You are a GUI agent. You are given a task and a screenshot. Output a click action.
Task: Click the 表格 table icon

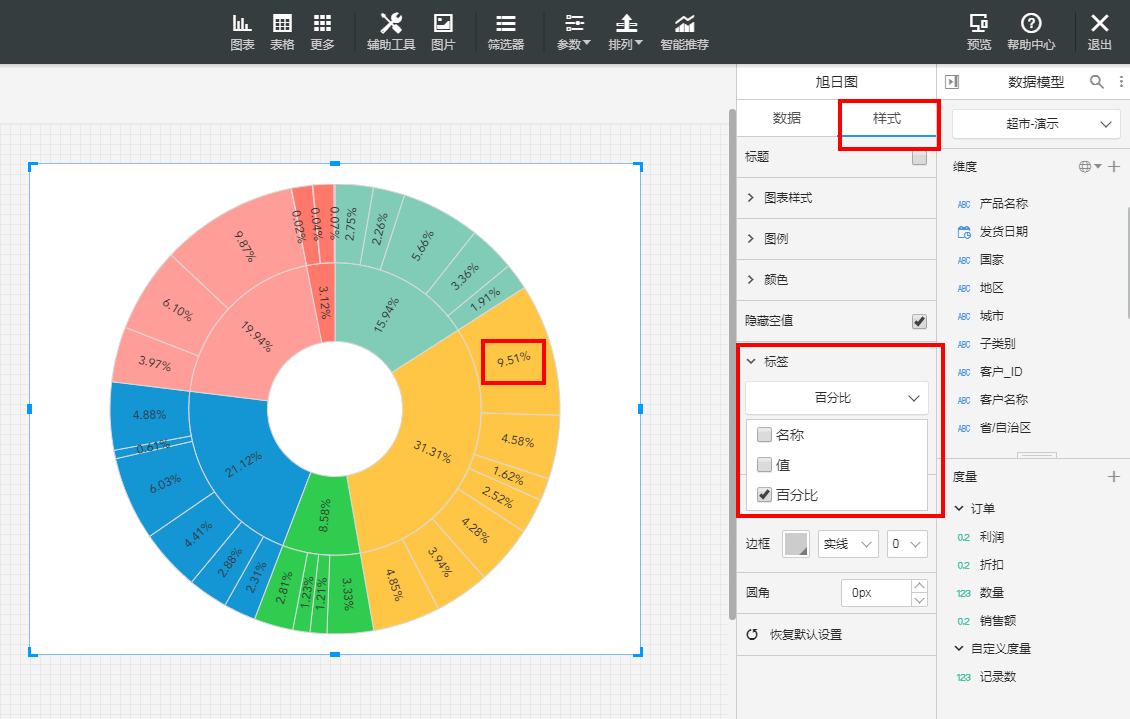282,32
